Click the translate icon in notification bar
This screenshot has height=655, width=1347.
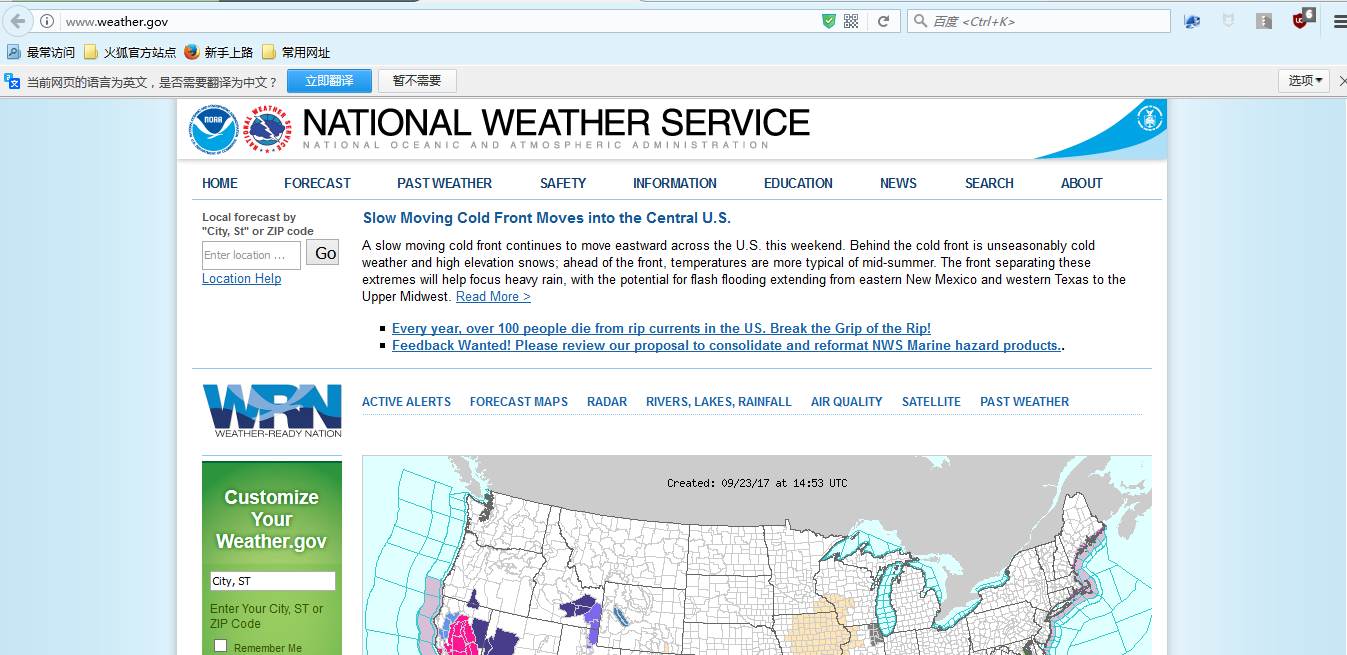pyautogui.click(x=13, y=81)
